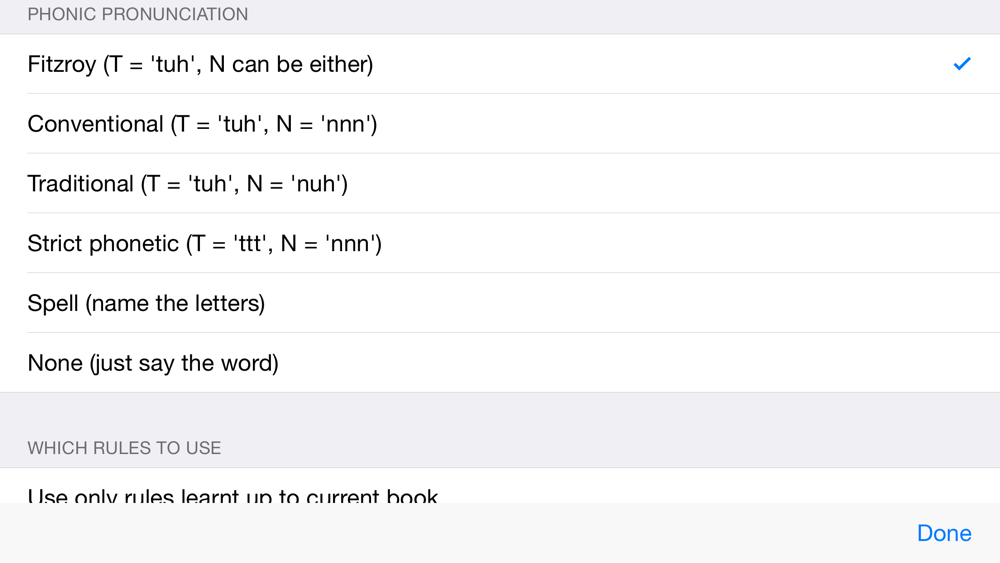The width and height of the screenshot is (1000, 563).
Task: Tap the Done button
Action: (x=944, y=533)
